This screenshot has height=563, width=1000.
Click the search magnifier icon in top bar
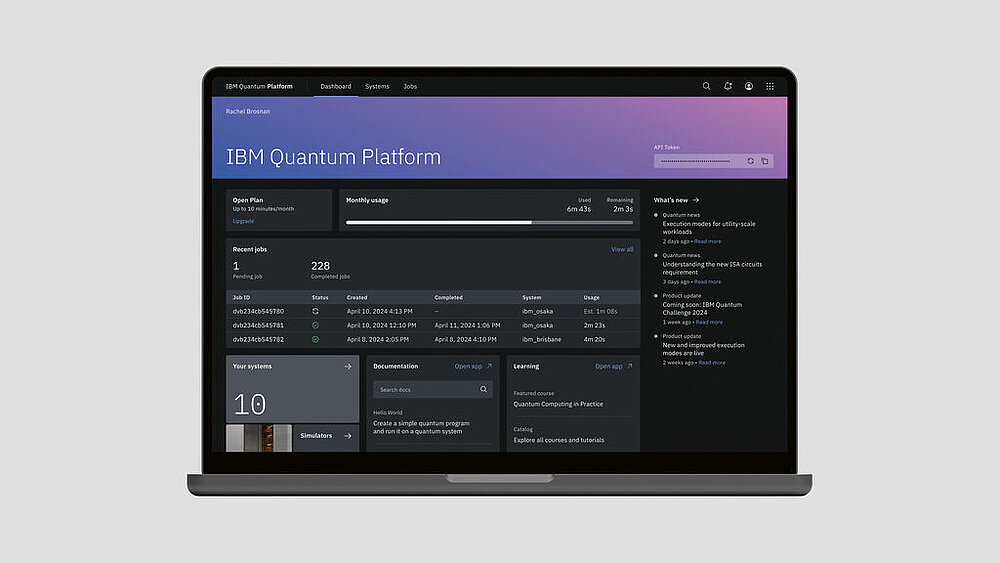point(706,87)
